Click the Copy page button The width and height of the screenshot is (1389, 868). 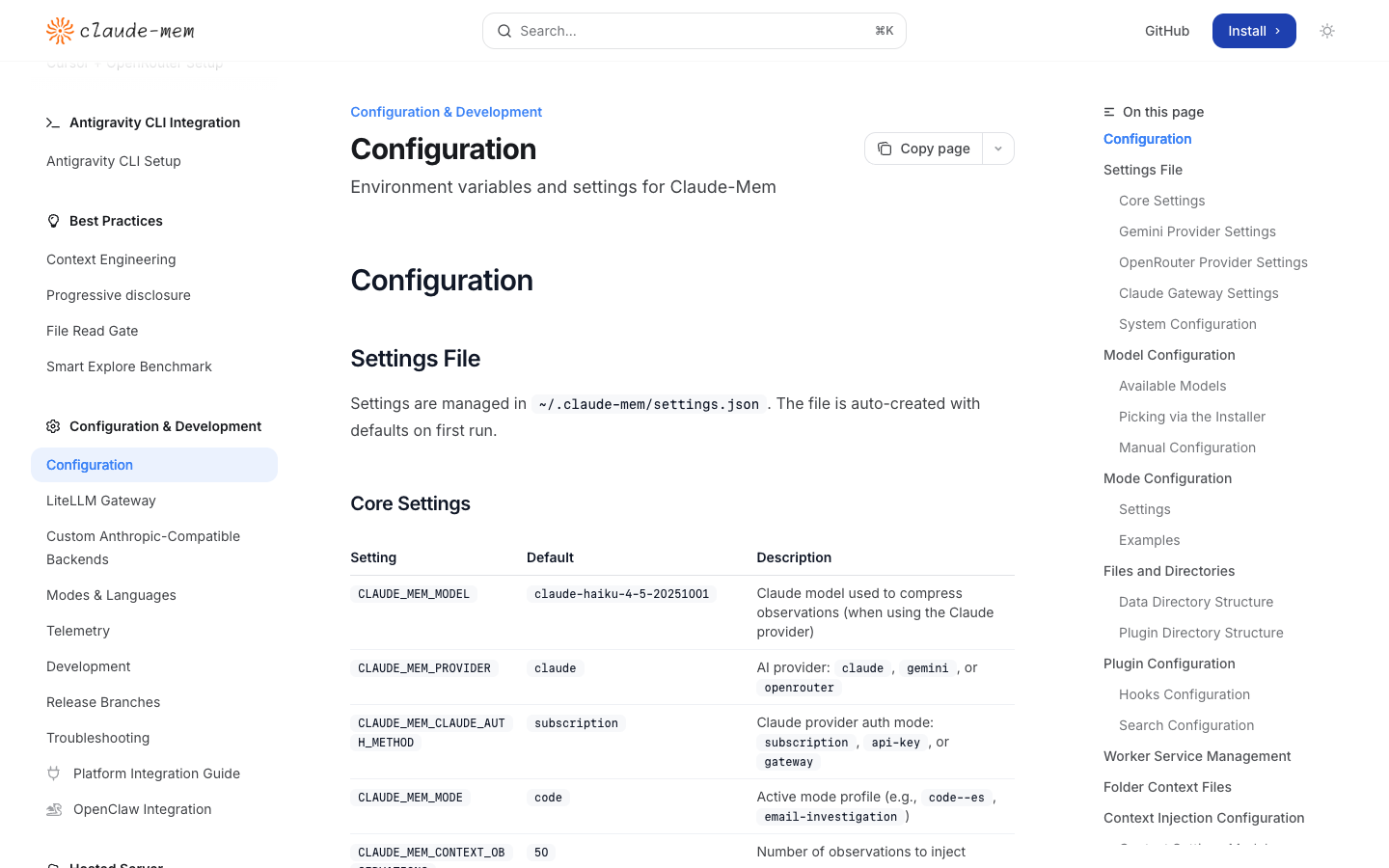pyautogui.click(x=924, y=149)
